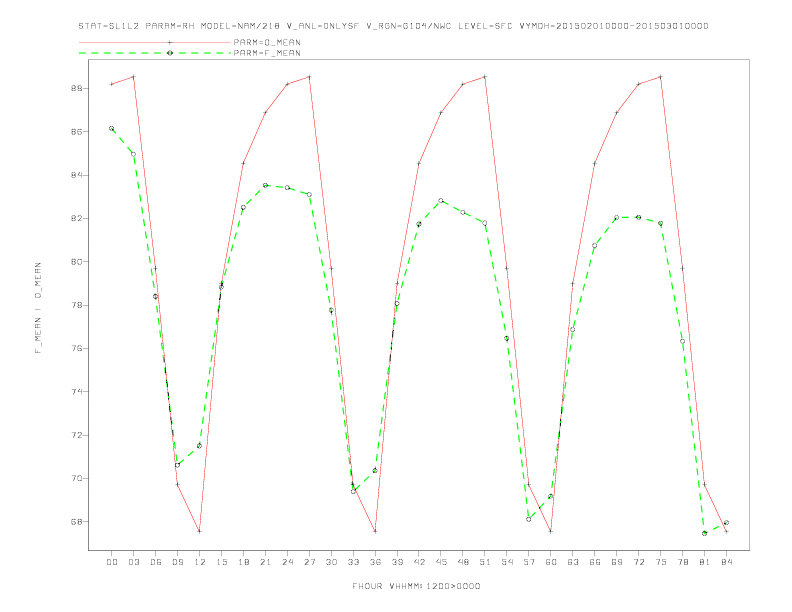Screen dimensions: 792x612
Task: Click the x-axis tick label 27
Action: (x=309, y=562)
